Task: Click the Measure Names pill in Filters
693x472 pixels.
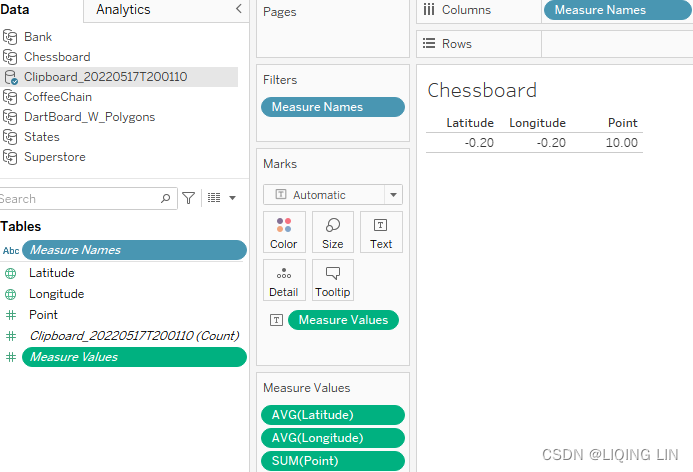Action: 333,107
